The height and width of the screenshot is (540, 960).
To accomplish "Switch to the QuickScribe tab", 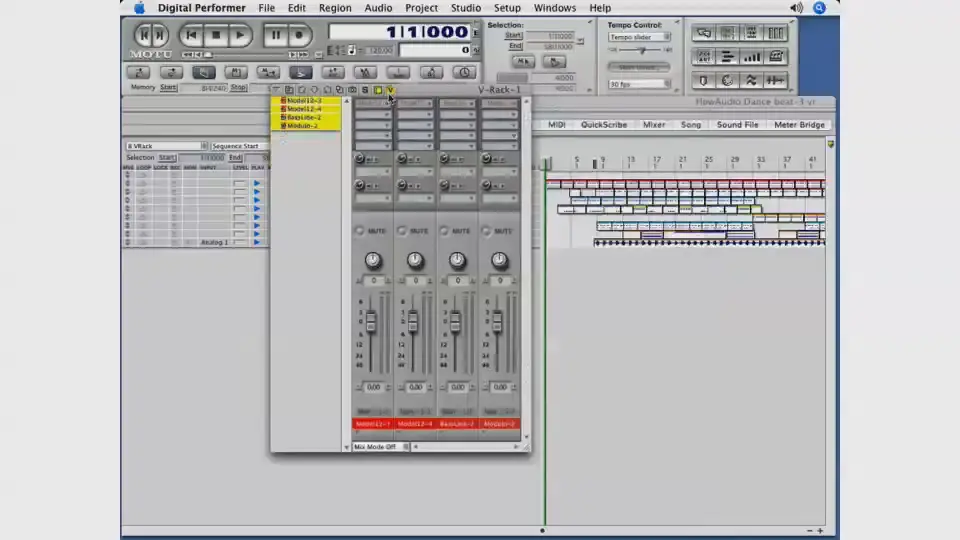I will click(x=604, y=125).
